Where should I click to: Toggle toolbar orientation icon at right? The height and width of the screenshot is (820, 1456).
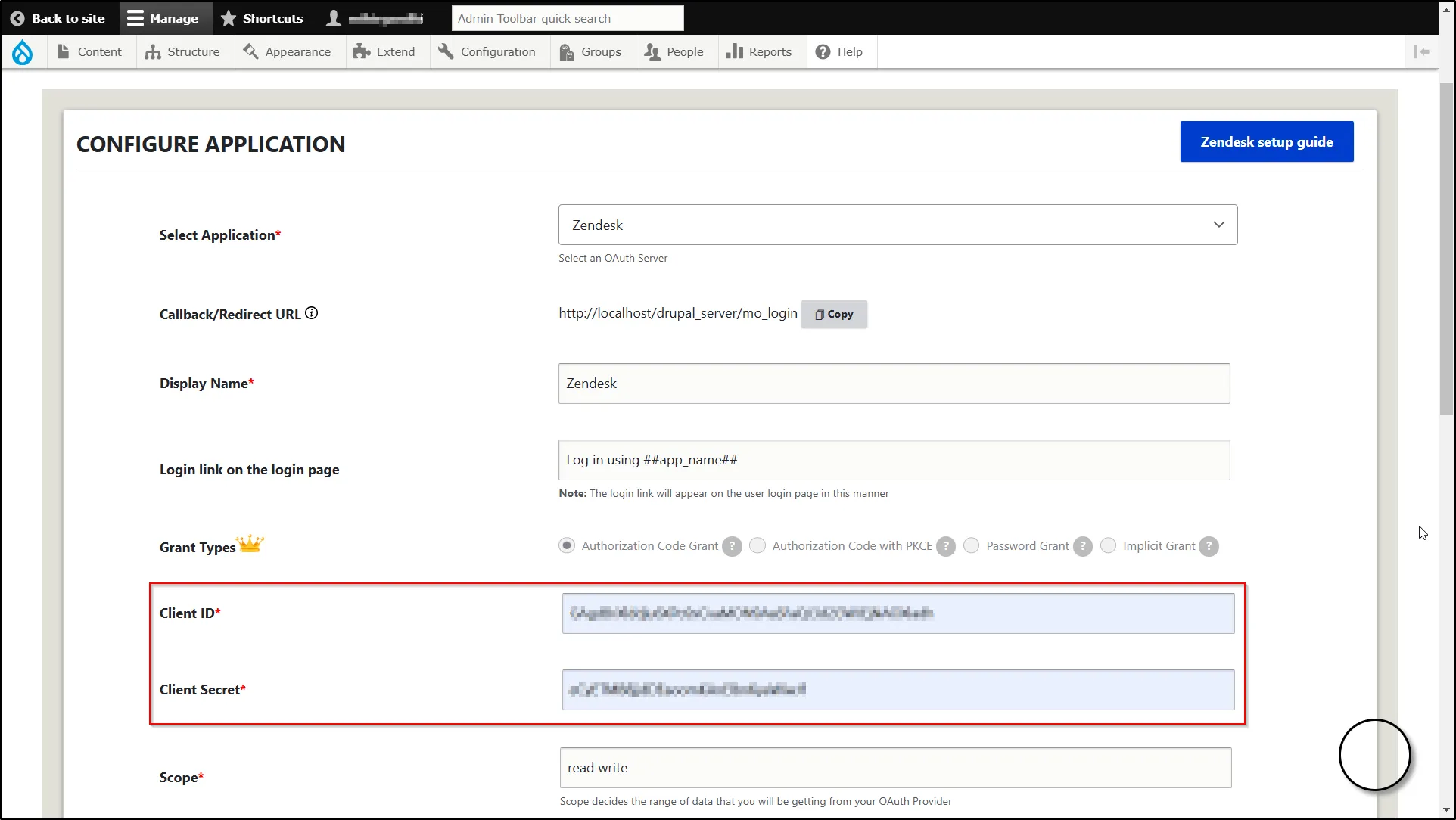tap(1421, 51)
